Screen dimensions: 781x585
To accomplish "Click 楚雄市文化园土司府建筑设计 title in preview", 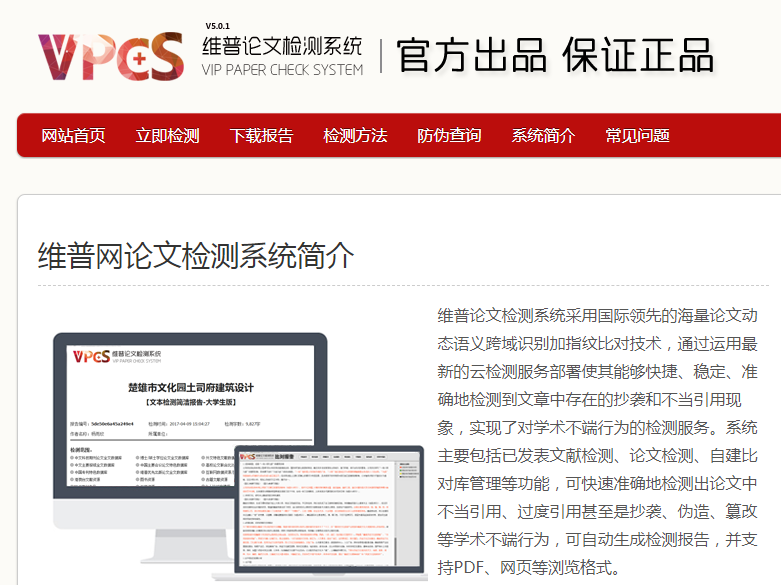I will [x=191, y=388].
